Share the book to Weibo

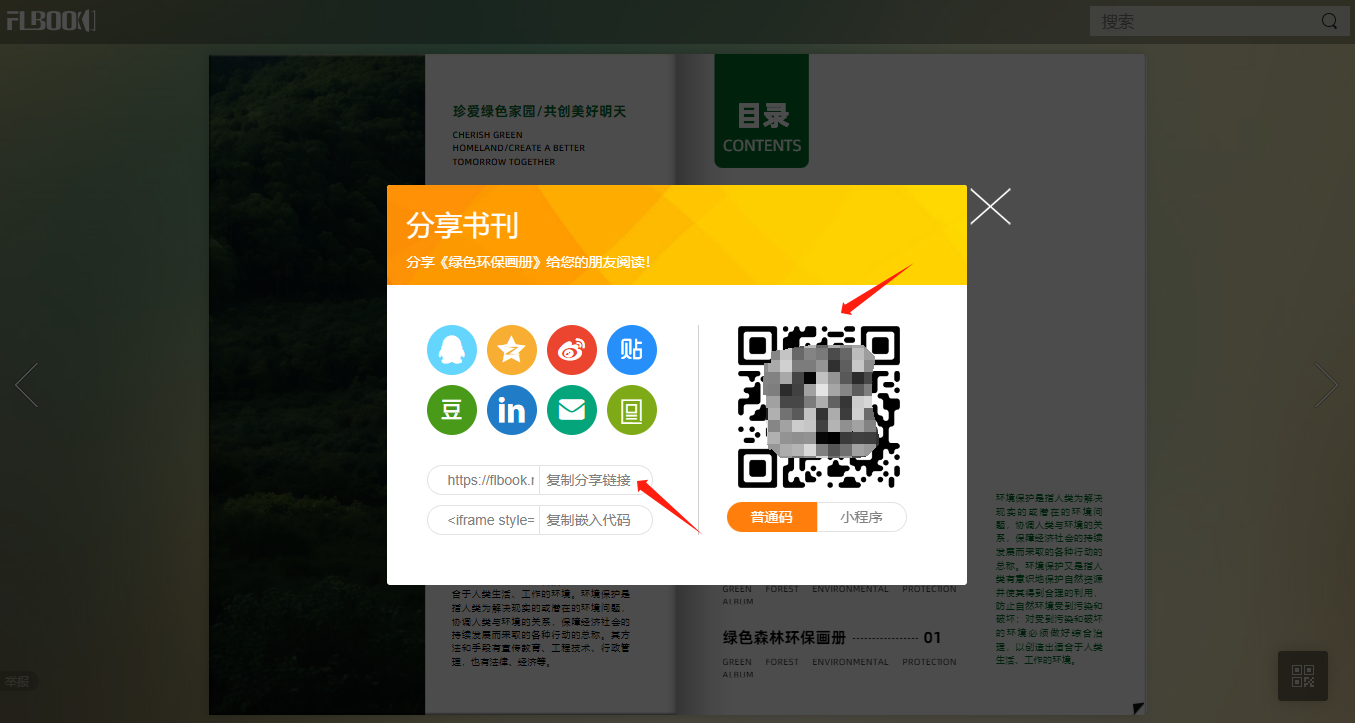pos(572,350)
